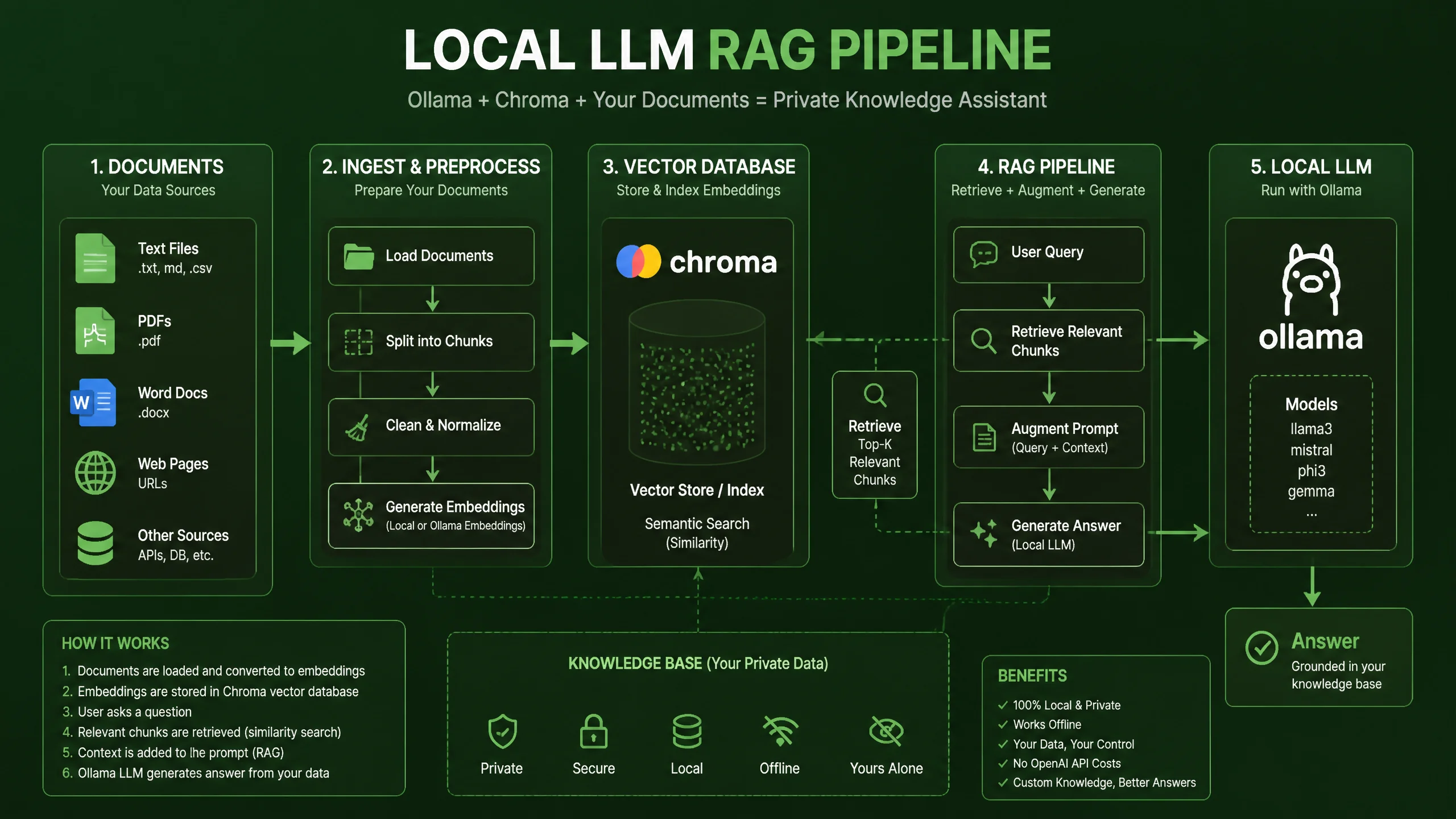Click the magnifier in Retrieve Top-K box

875,395
